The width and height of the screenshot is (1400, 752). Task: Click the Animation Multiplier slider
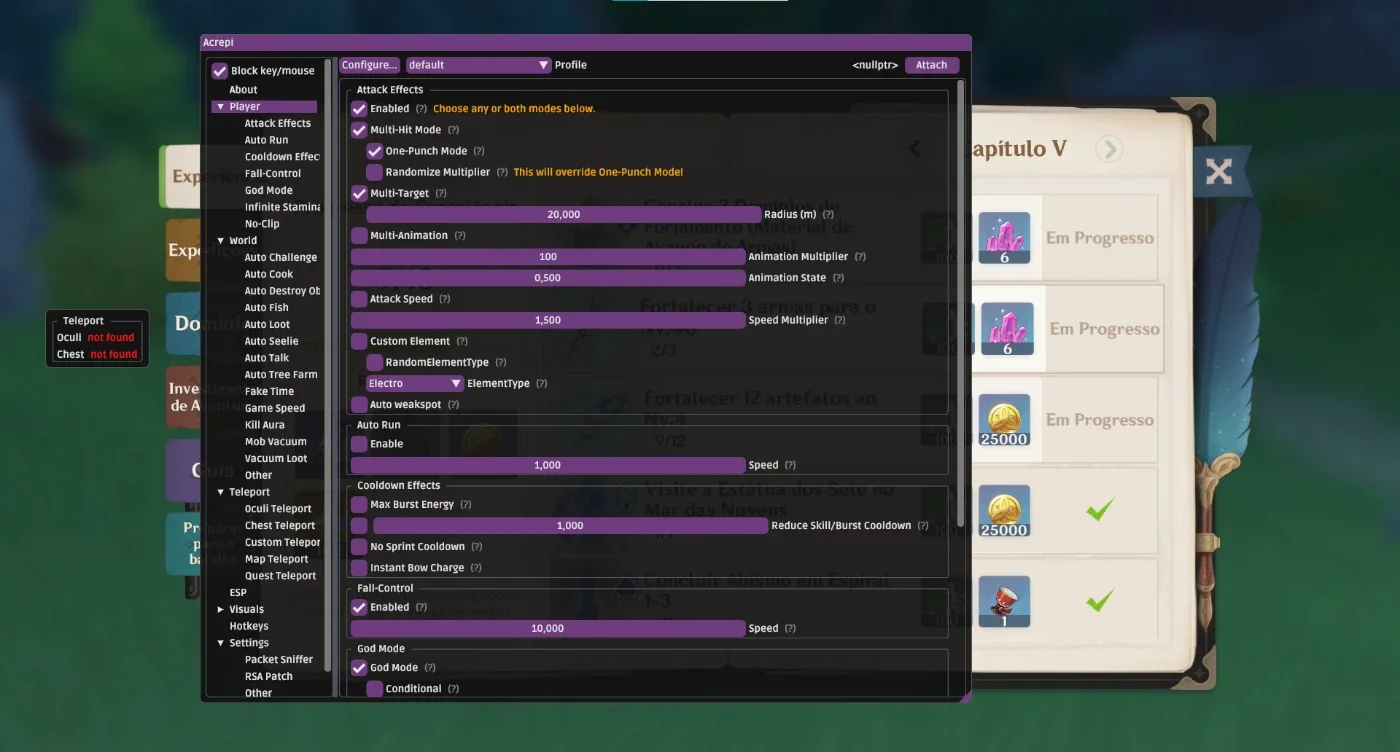548,257
